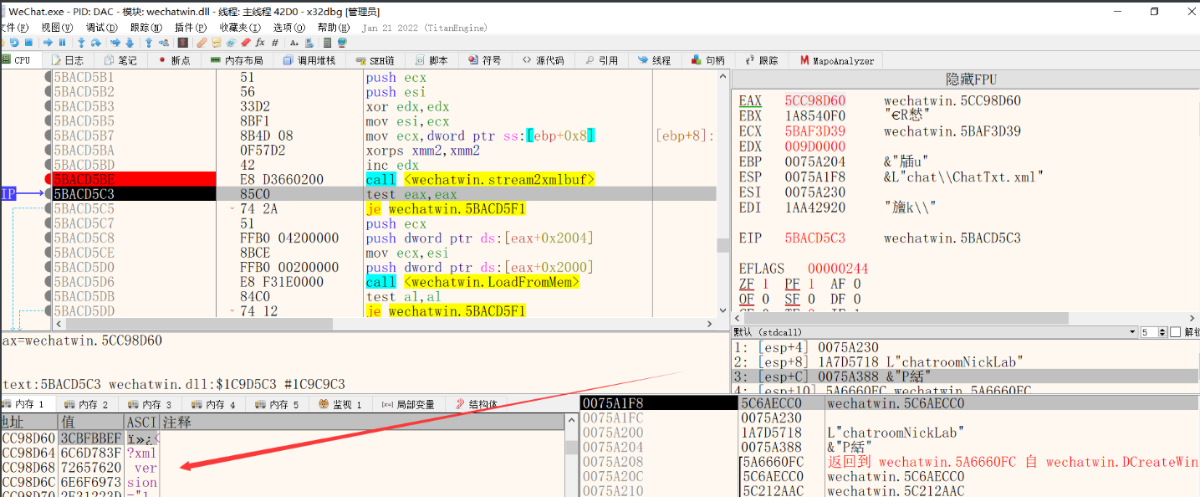
Task: Switch to the 日志 tab
Action: 68,60
